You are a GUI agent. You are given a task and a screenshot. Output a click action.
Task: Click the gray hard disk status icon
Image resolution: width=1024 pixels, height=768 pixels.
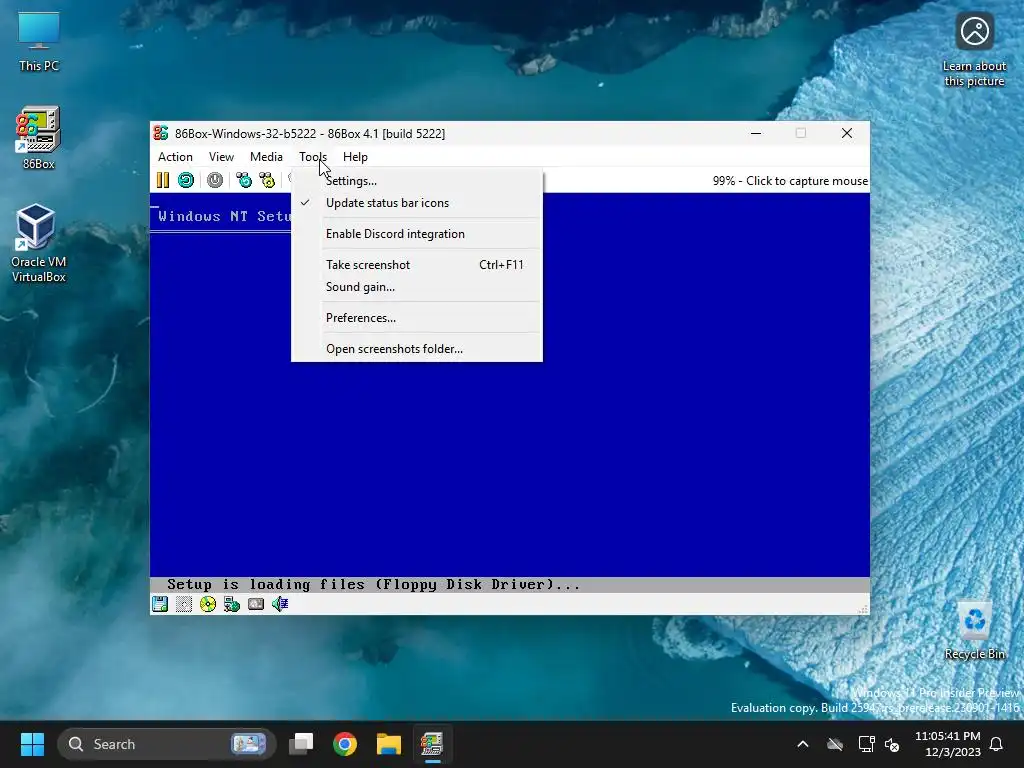tap(256, 604)
